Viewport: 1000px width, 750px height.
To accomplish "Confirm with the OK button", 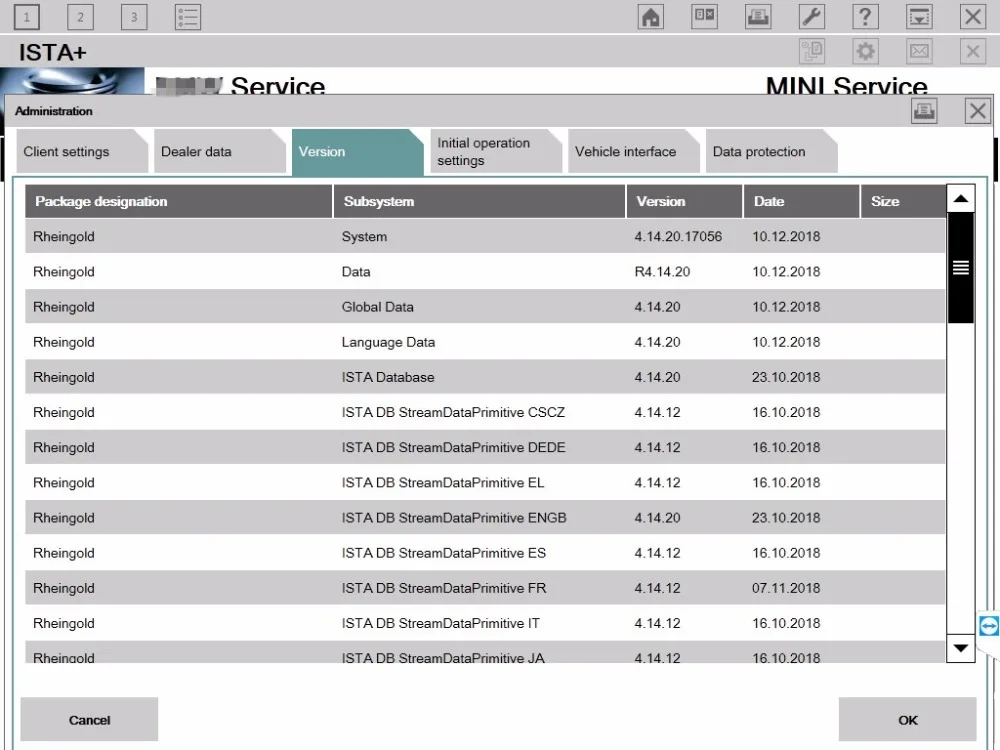I will pos(908,719).
